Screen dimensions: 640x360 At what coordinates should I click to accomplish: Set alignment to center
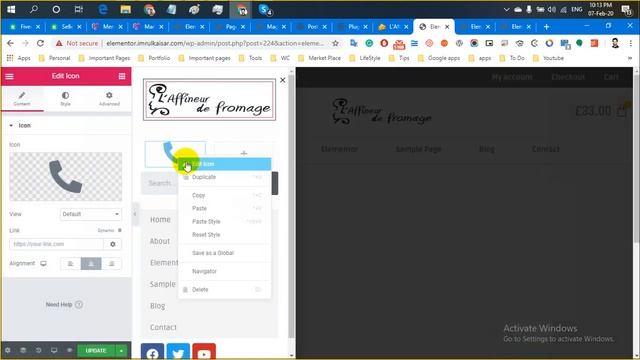tap(91, 264)
